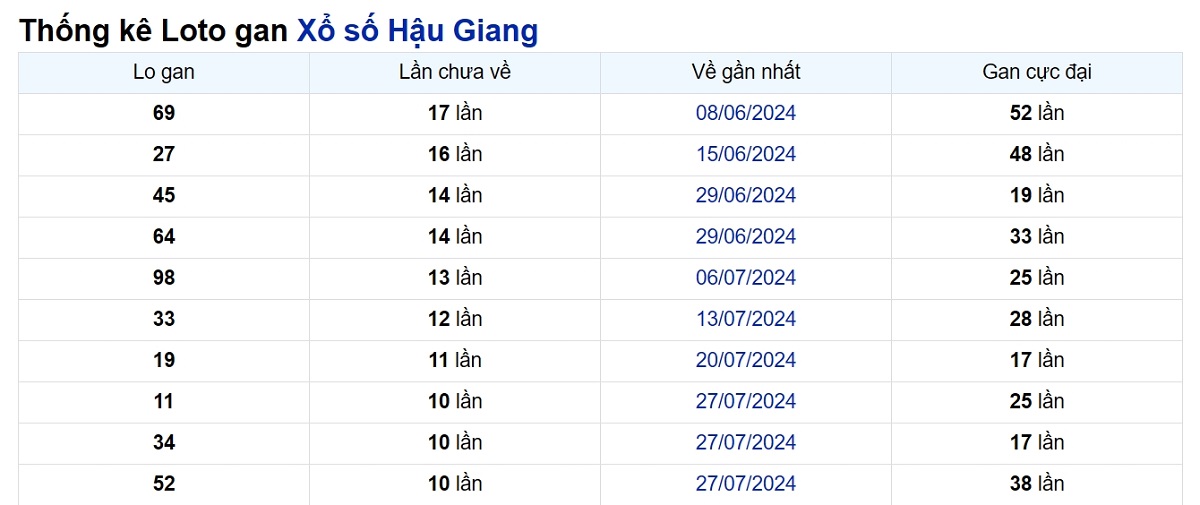This screenshot has height=505, width=1200.
Task: Click the Về gần nhất column header
Action: pyautogui.click(x=746, y=72)
